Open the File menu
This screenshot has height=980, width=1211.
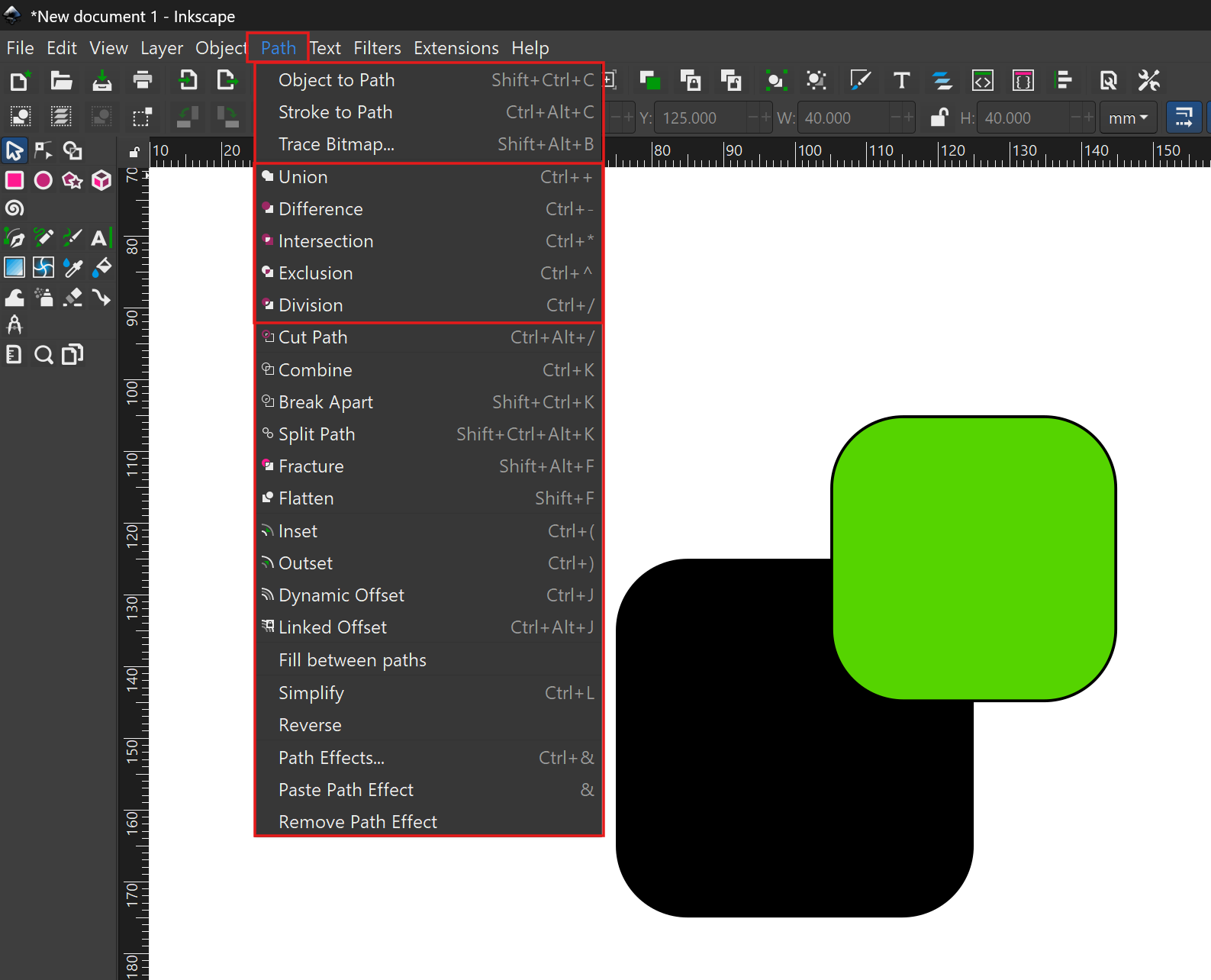tap(20, 48)
